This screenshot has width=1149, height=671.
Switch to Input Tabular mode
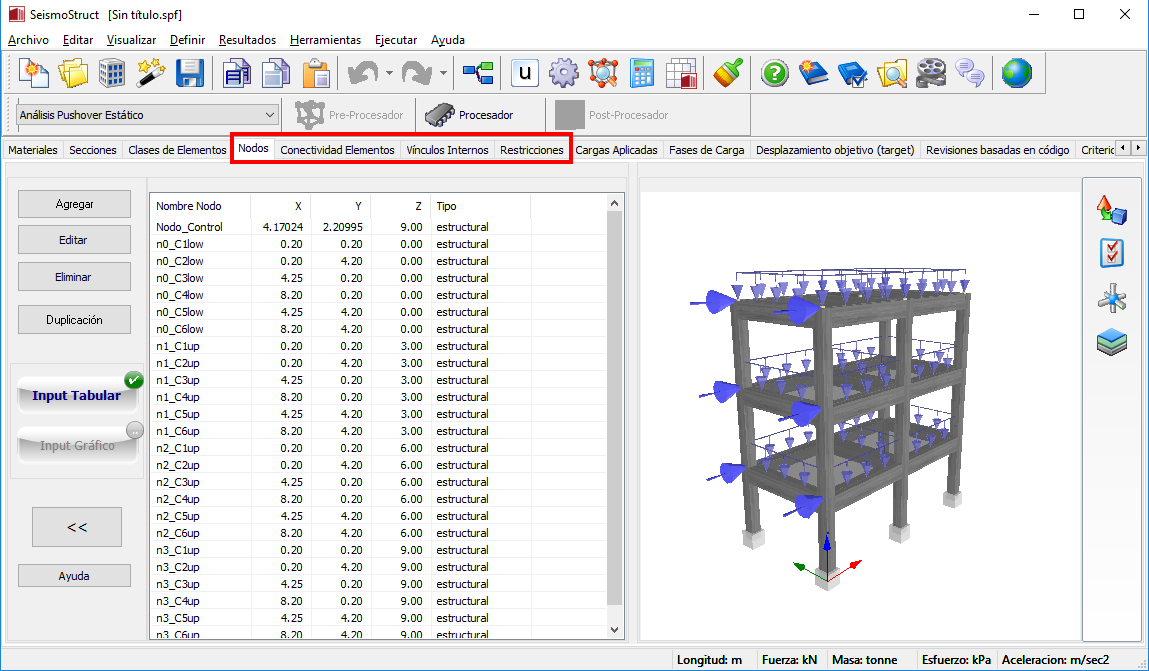(x=77, y=395)
